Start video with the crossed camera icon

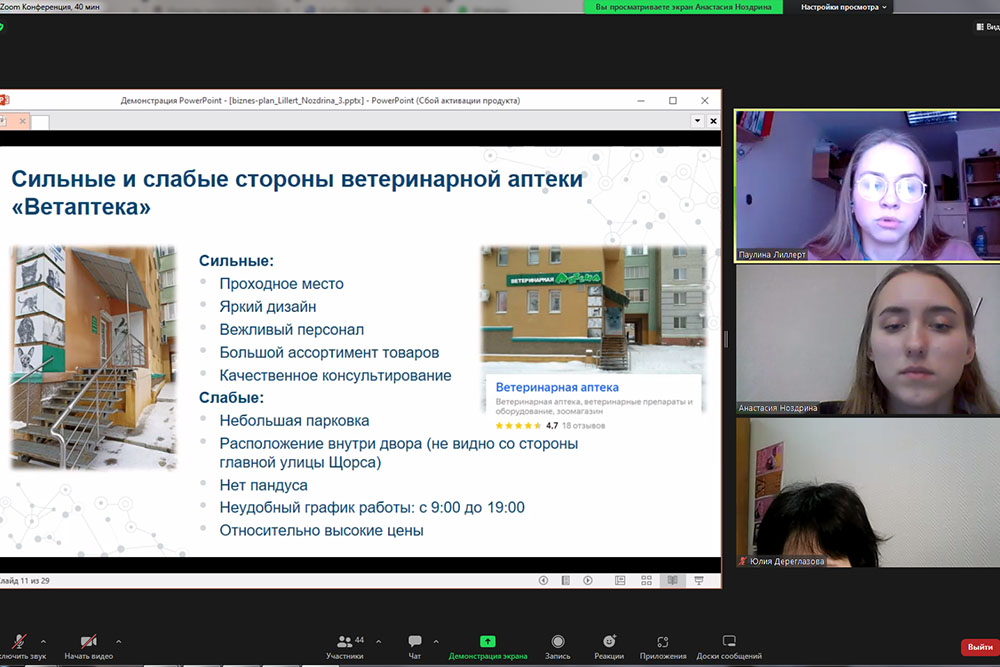point(89,642)
